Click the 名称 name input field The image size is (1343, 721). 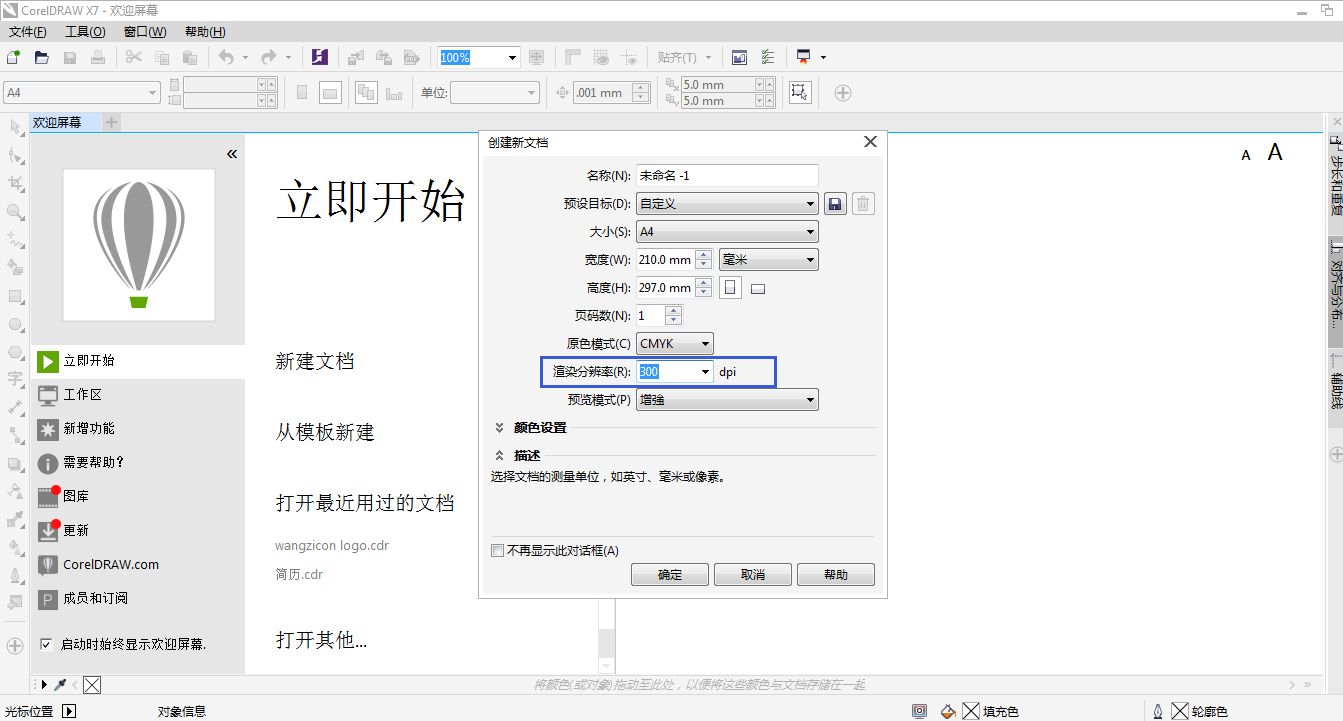click(727, 176)
